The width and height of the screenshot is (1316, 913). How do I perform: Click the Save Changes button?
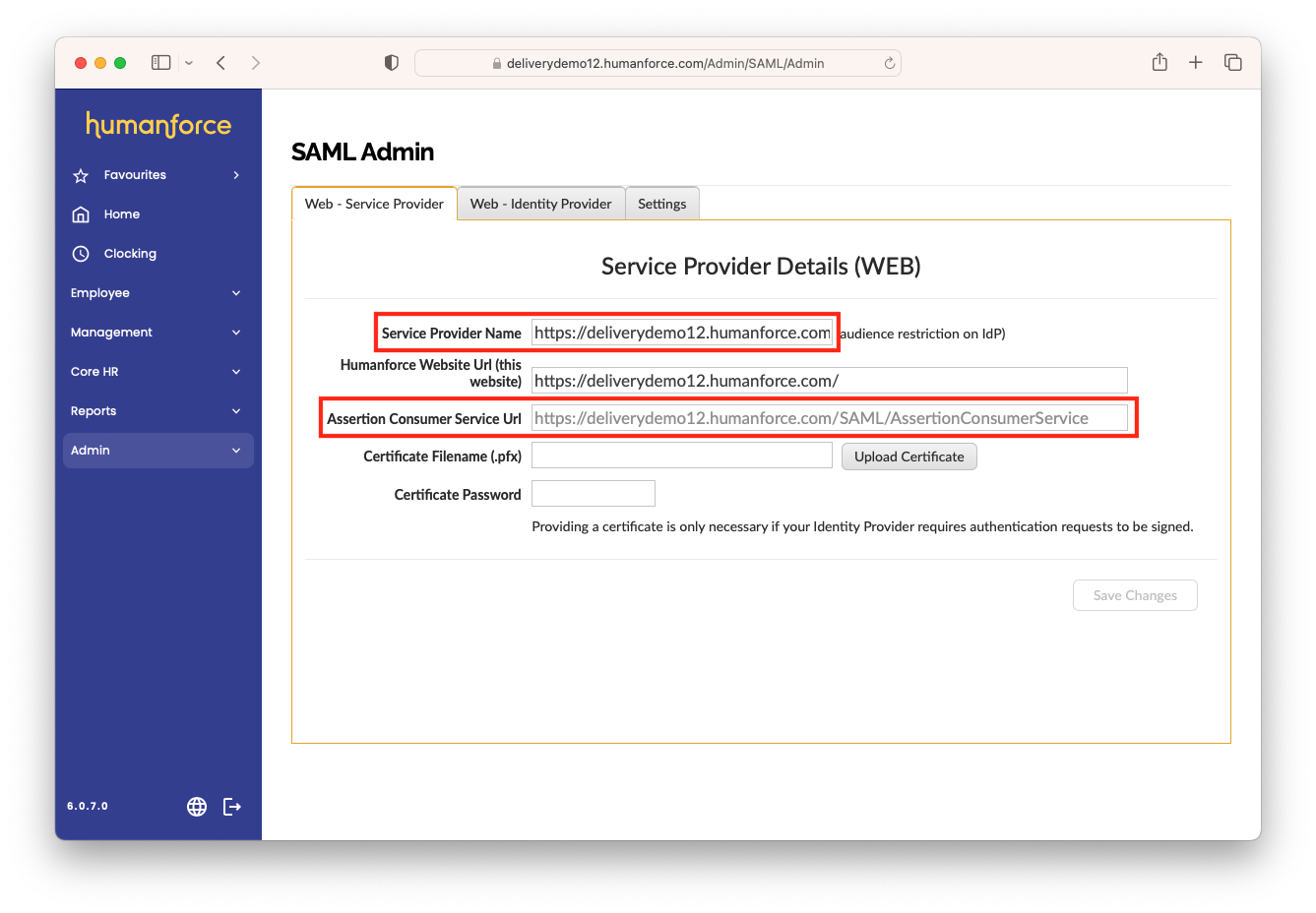point(1134,595)
